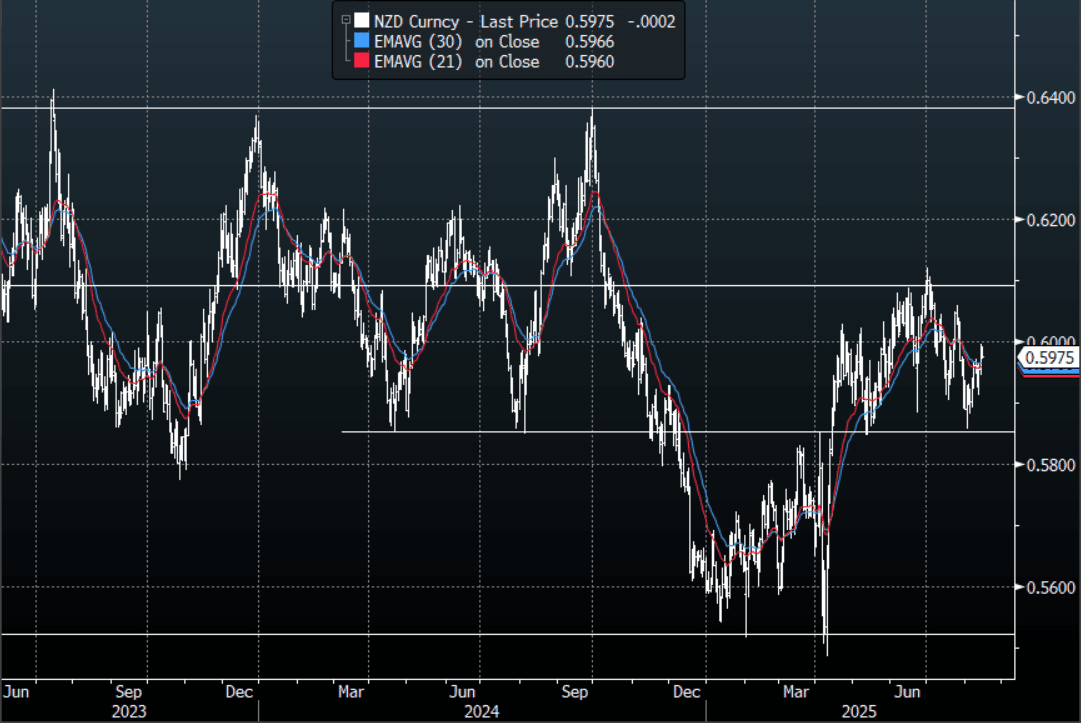Click the blue EMAVG (30) swatch
Screen dimensions: 1081x723
[361, 41]
